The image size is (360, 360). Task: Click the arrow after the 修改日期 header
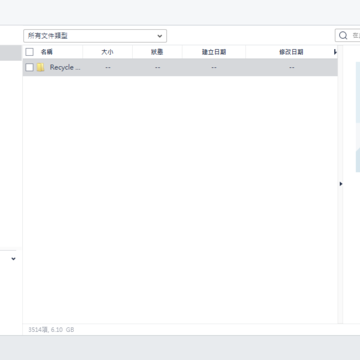point(335,52)
